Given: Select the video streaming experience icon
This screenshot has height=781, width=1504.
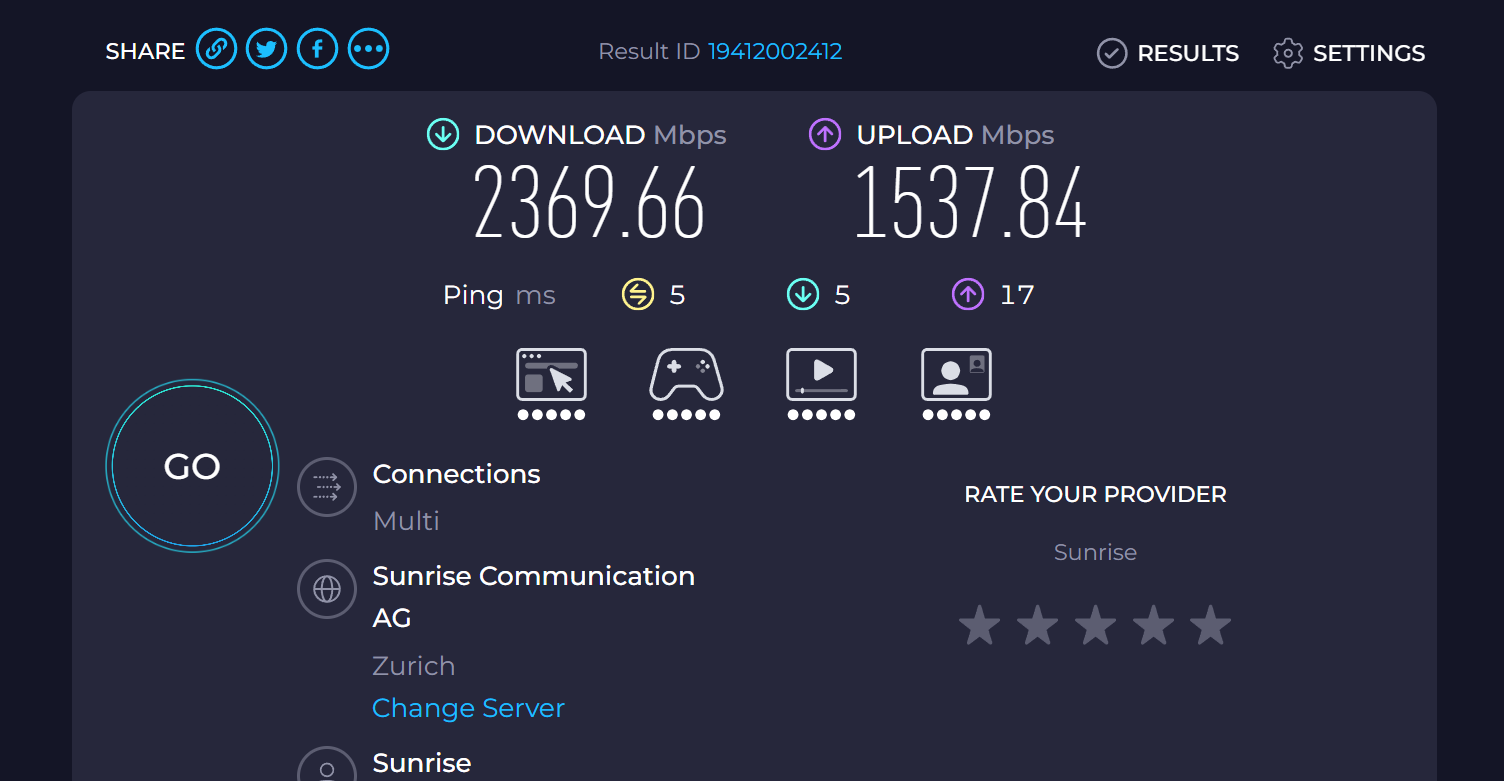Looking at the screenshot, I should (821, 375).
